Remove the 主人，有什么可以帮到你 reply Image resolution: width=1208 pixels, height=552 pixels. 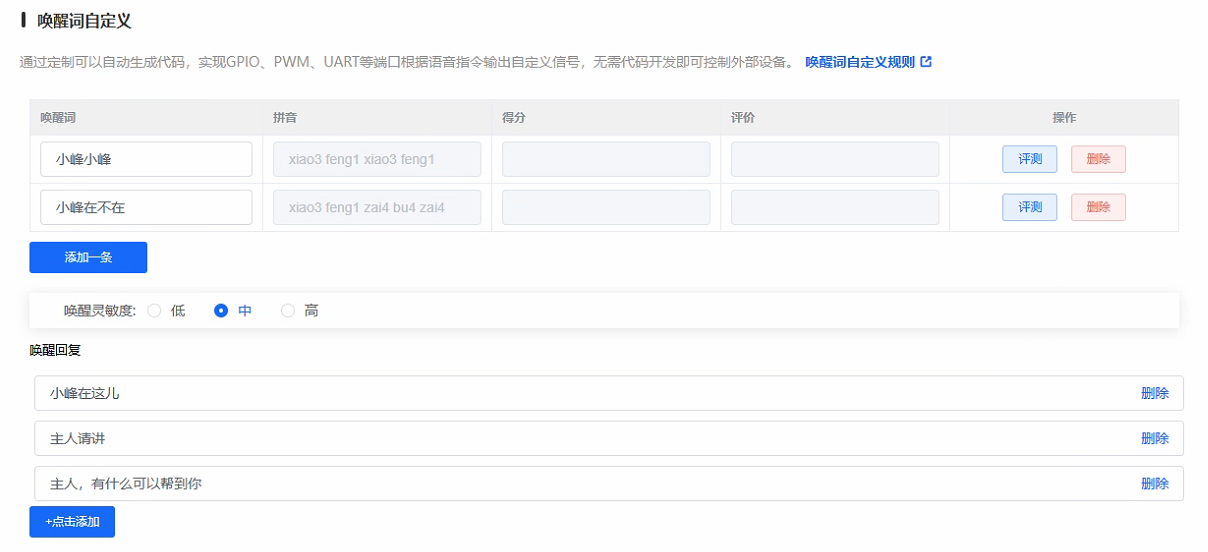pyautogui.click(x=1154, y=483)
